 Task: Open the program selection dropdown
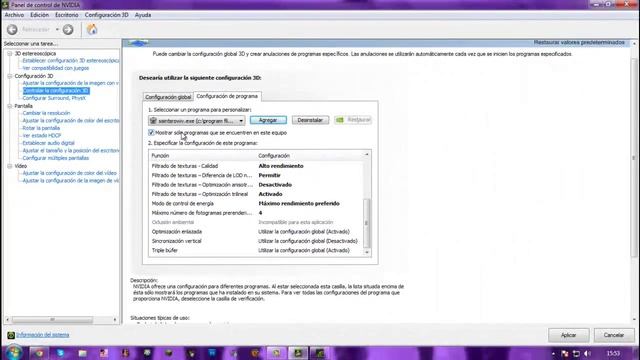click(197, 121)
